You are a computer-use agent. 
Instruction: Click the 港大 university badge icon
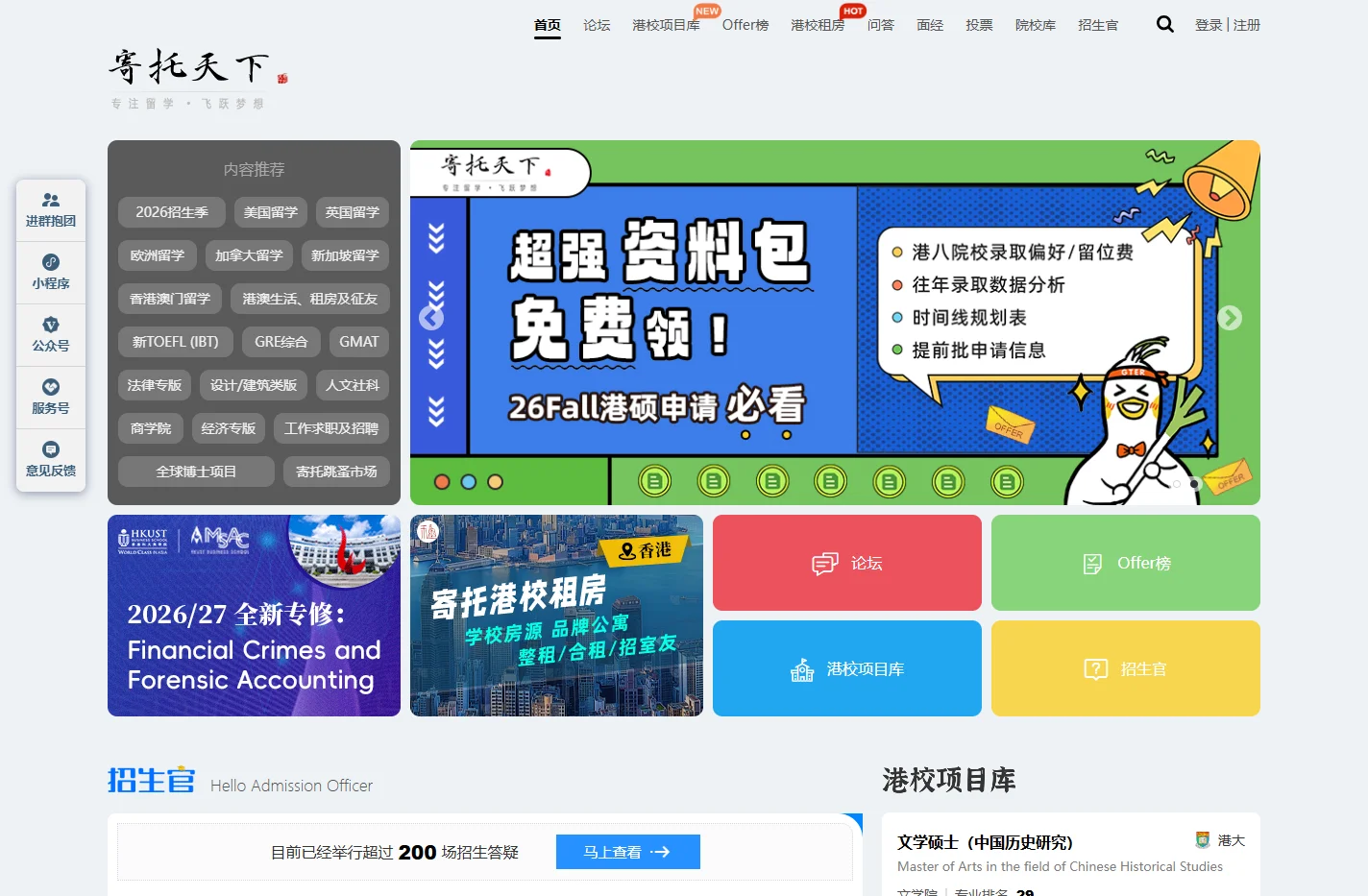point(1203,840)
